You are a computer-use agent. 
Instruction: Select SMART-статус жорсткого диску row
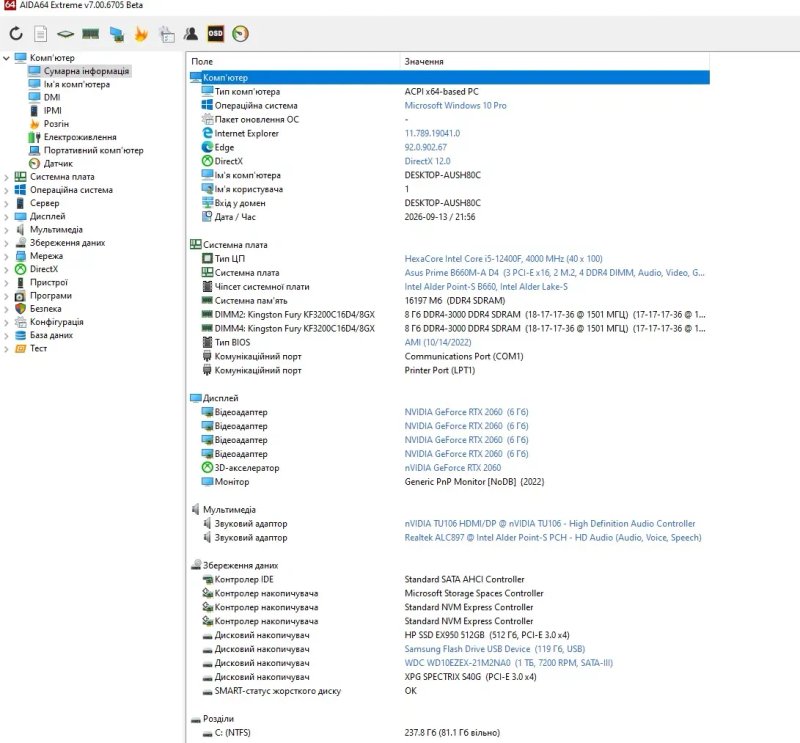pyautogui.click(x=449, y=691)
